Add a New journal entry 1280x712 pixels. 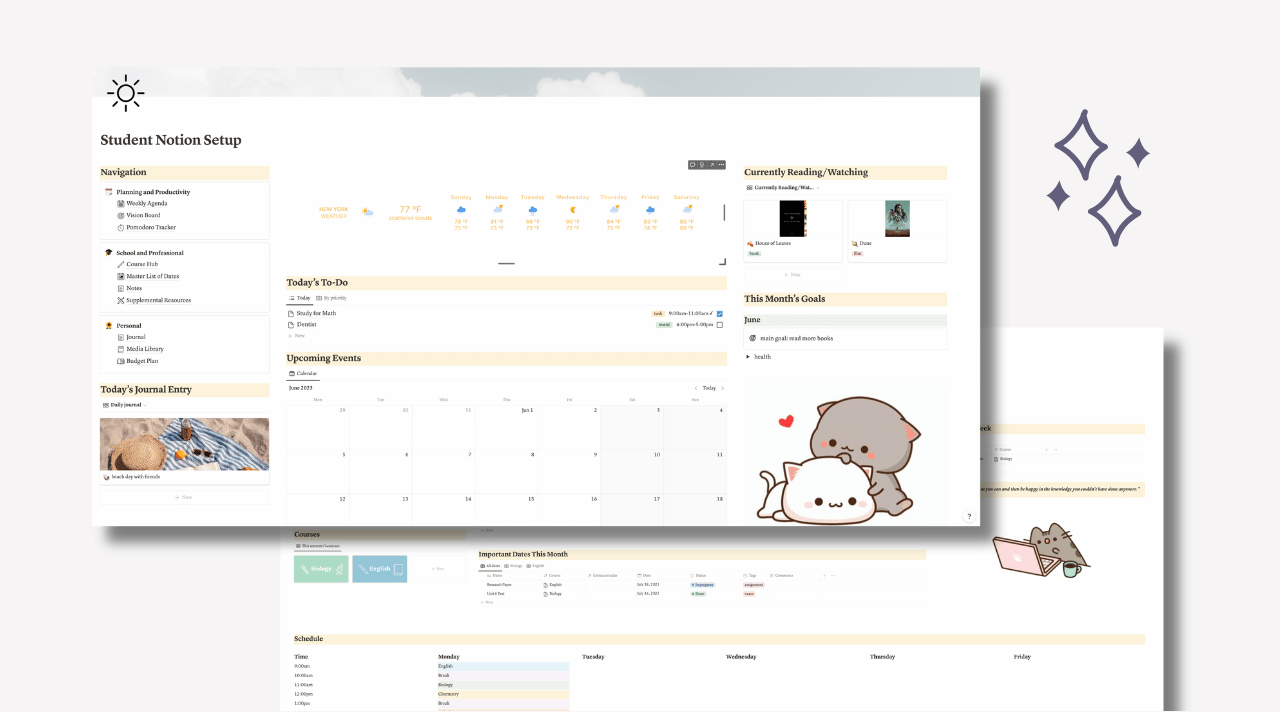184,497
